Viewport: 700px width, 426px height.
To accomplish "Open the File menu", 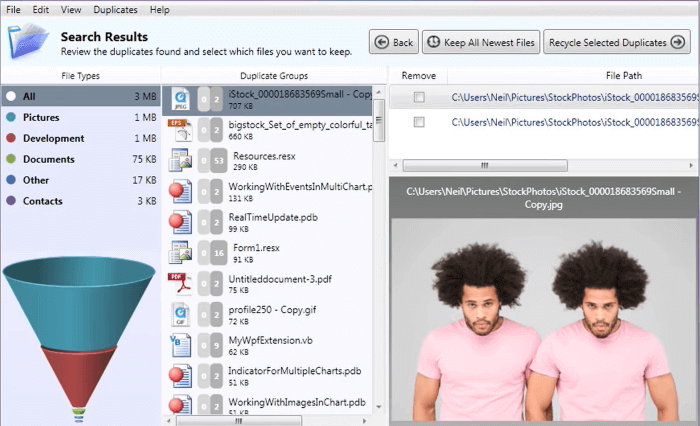I will tap(13, 9).
